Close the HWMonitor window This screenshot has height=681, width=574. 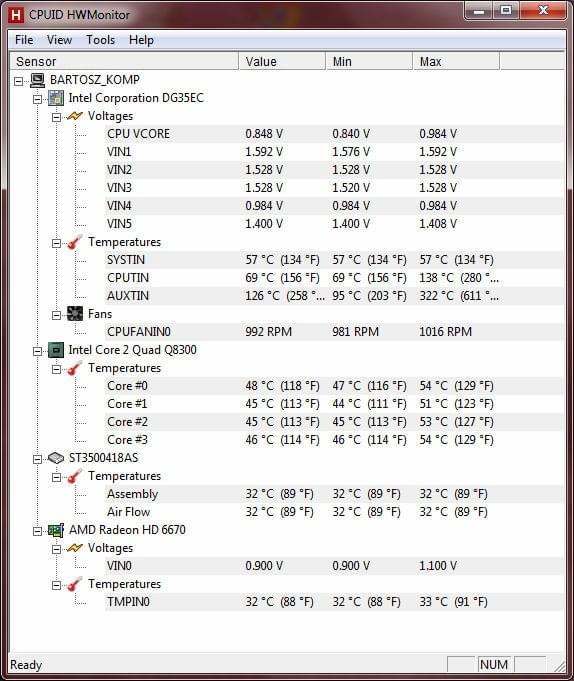coord(543,11)
